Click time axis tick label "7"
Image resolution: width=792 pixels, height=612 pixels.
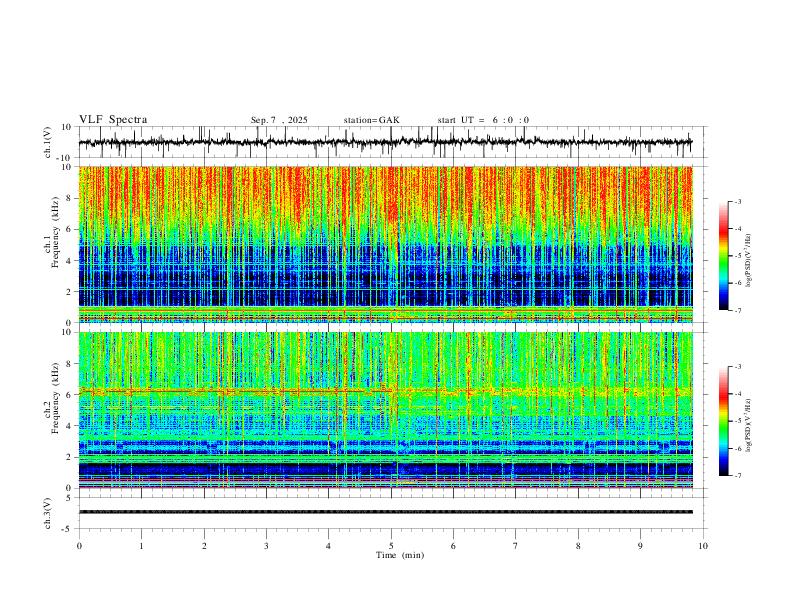516,546
